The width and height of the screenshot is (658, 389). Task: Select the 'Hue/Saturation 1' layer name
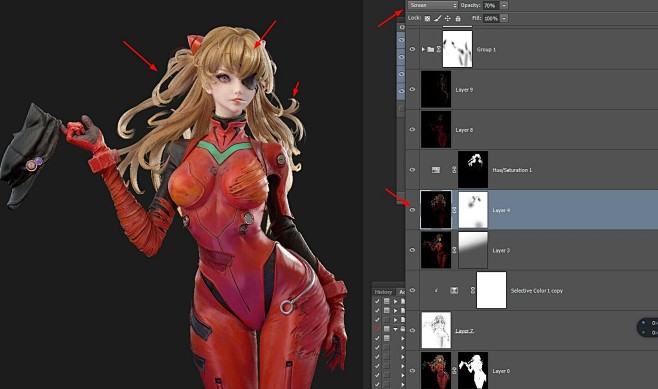[512, 170]
